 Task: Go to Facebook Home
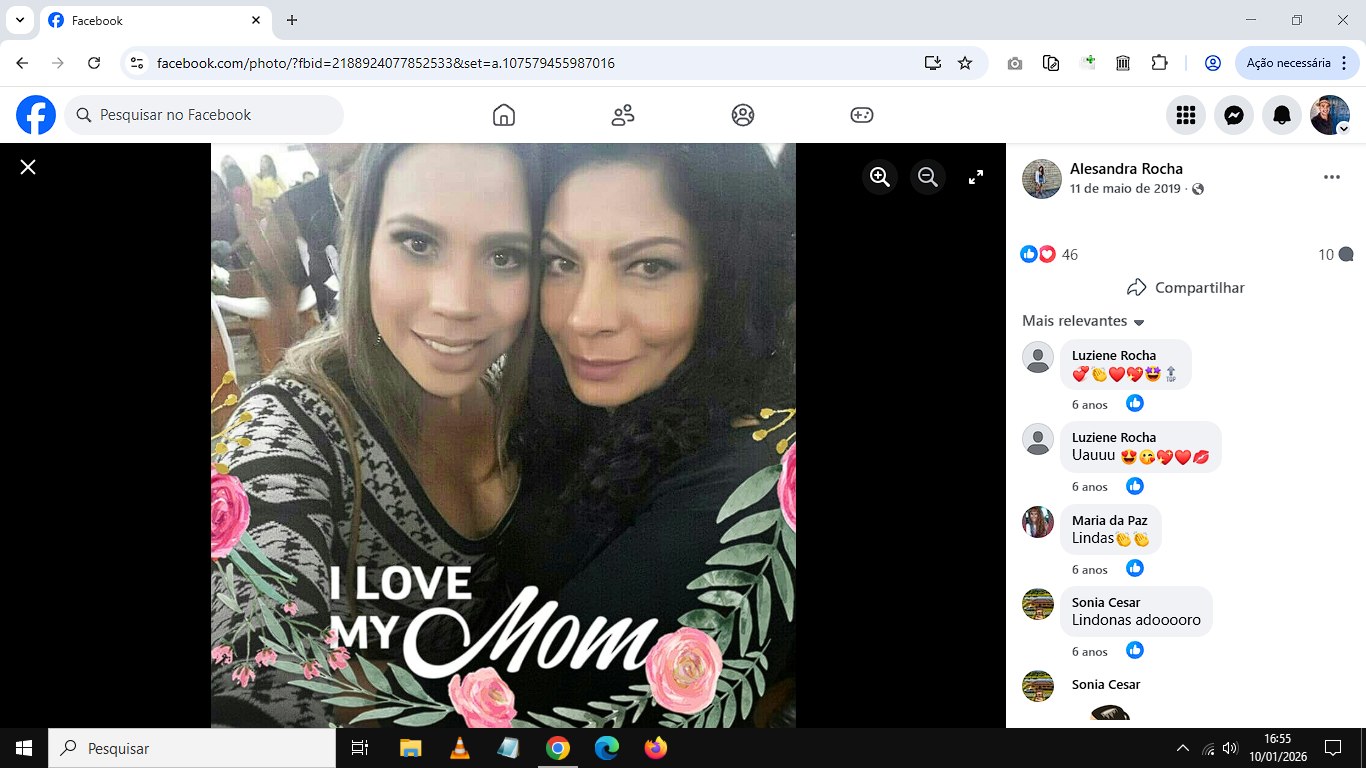click(x=504, y=115)
